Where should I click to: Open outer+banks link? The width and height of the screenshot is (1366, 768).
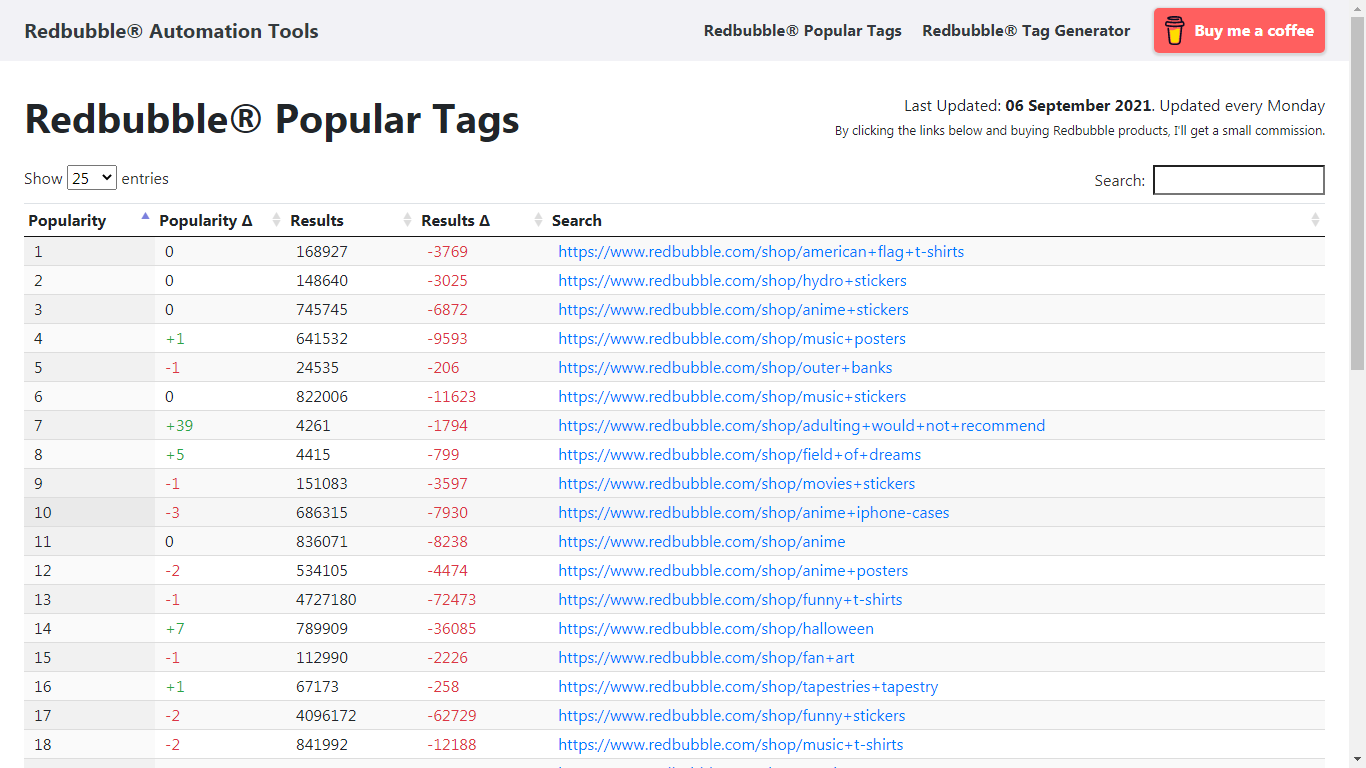pyautogui.click(x=725, y=368)
